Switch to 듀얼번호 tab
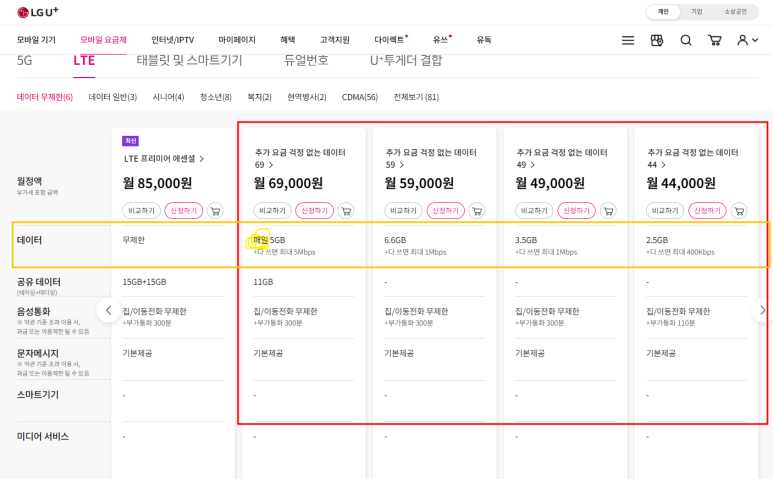This screenshot has height=479, width=773. (306, 61)
